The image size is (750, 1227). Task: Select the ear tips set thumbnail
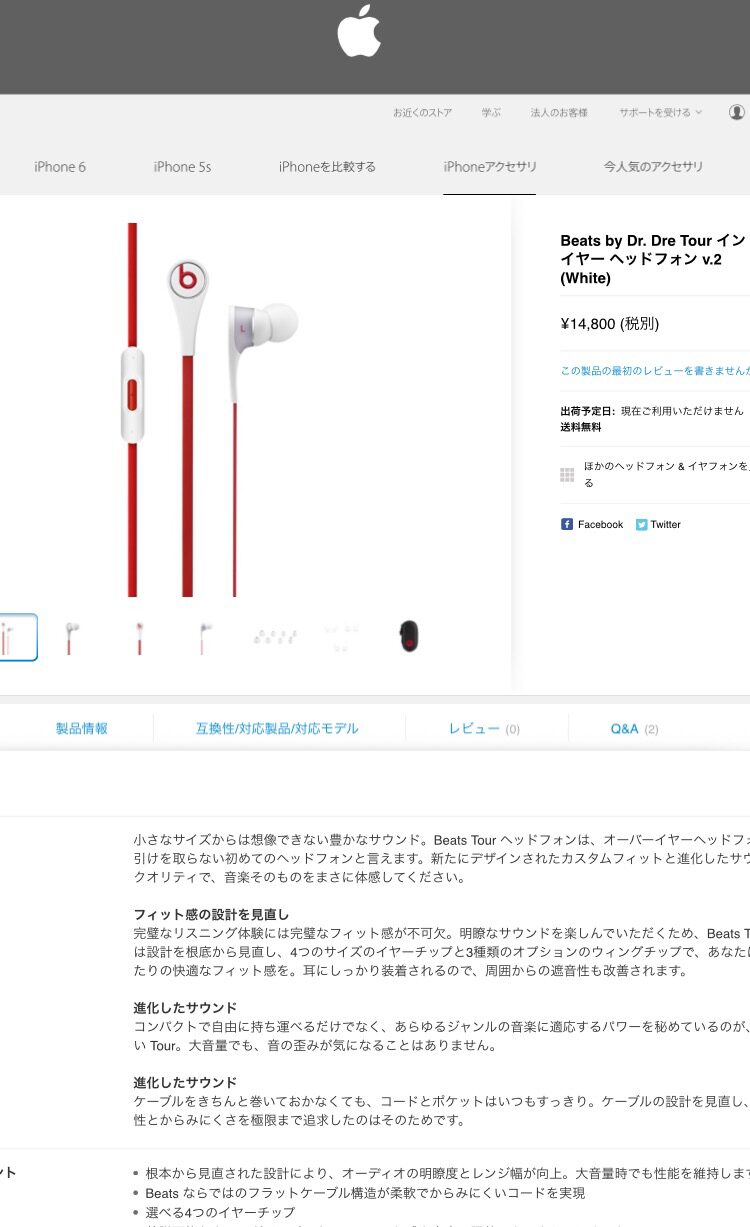pyautogui.click(x=275, y=636)
